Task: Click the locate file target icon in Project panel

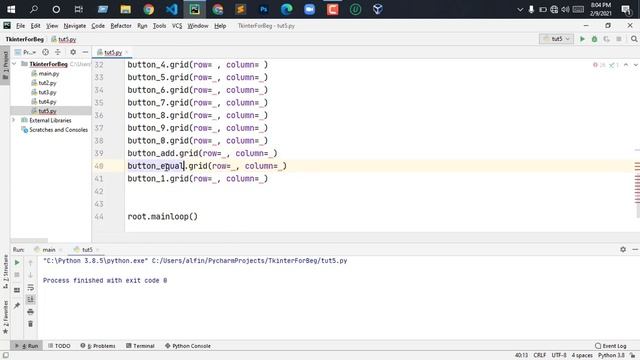Action: coord(45,52)
